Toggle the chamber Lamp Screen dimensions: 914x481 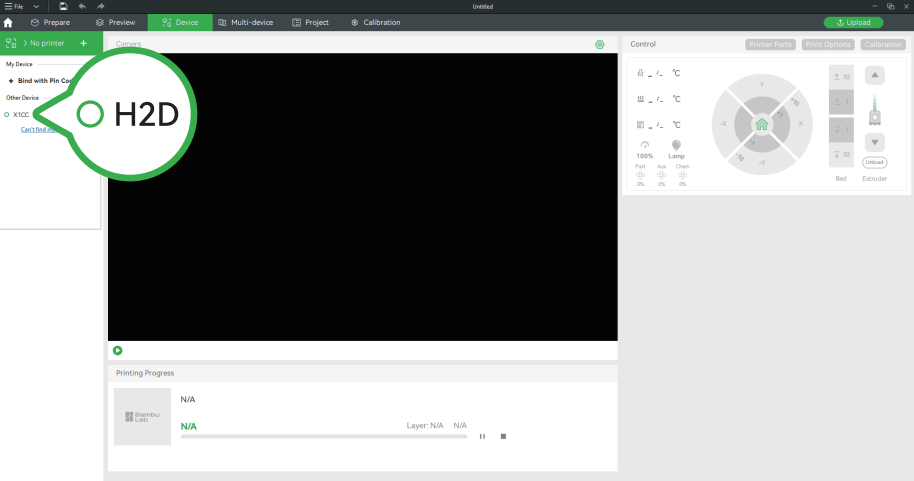(x=676, y=150)
